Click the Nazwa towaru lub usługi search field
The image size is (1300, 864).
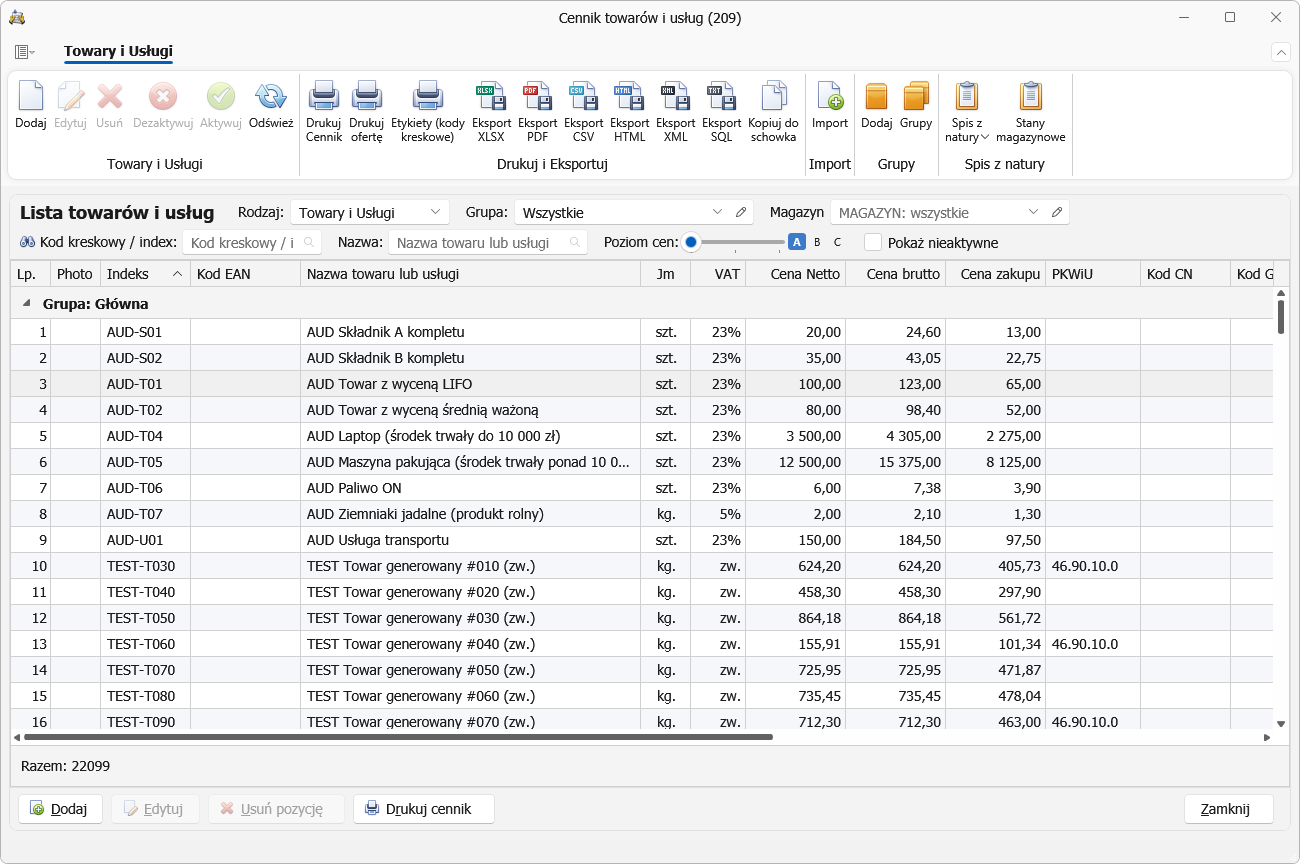pyautogui.click(x=488, y=242)
